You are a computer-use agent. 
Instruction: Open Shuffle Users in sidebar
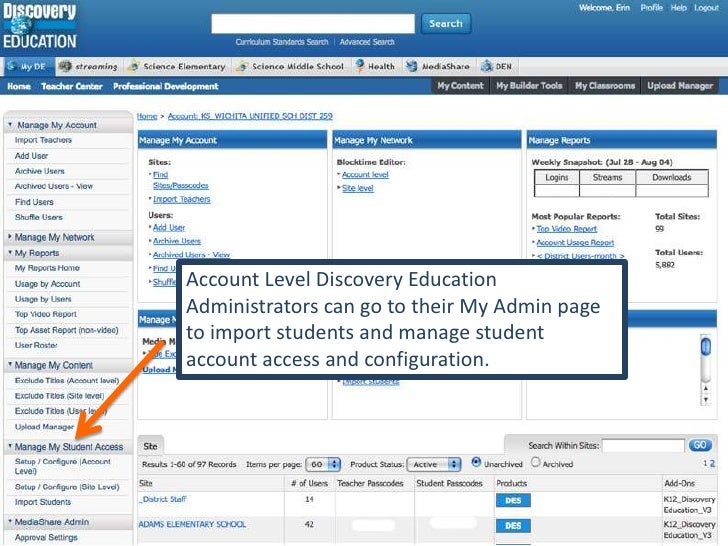[39, 217]
